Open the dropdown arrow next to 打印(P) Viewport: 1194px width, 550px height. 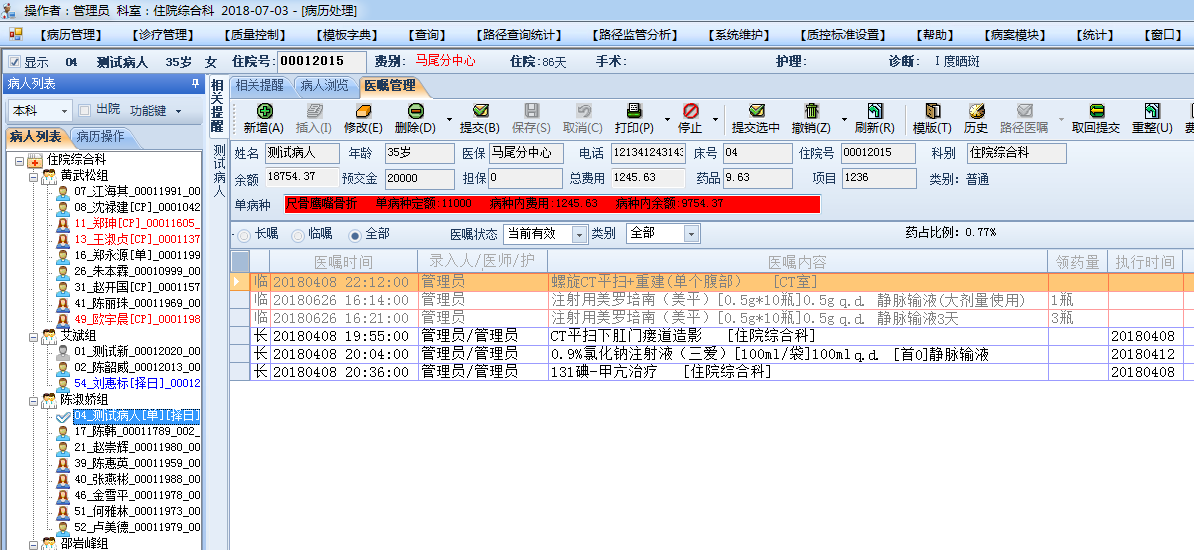coord(668,120)
